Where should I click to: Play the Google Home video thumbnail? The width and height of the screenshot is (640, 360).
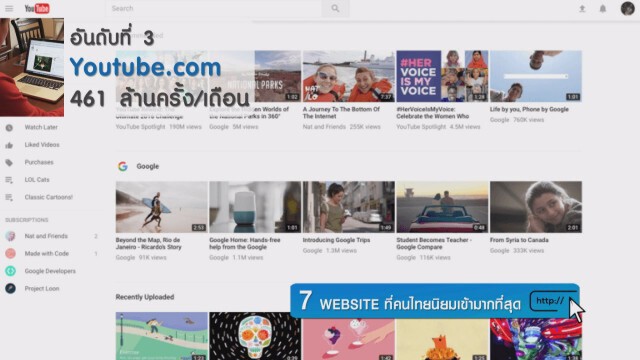255,207
